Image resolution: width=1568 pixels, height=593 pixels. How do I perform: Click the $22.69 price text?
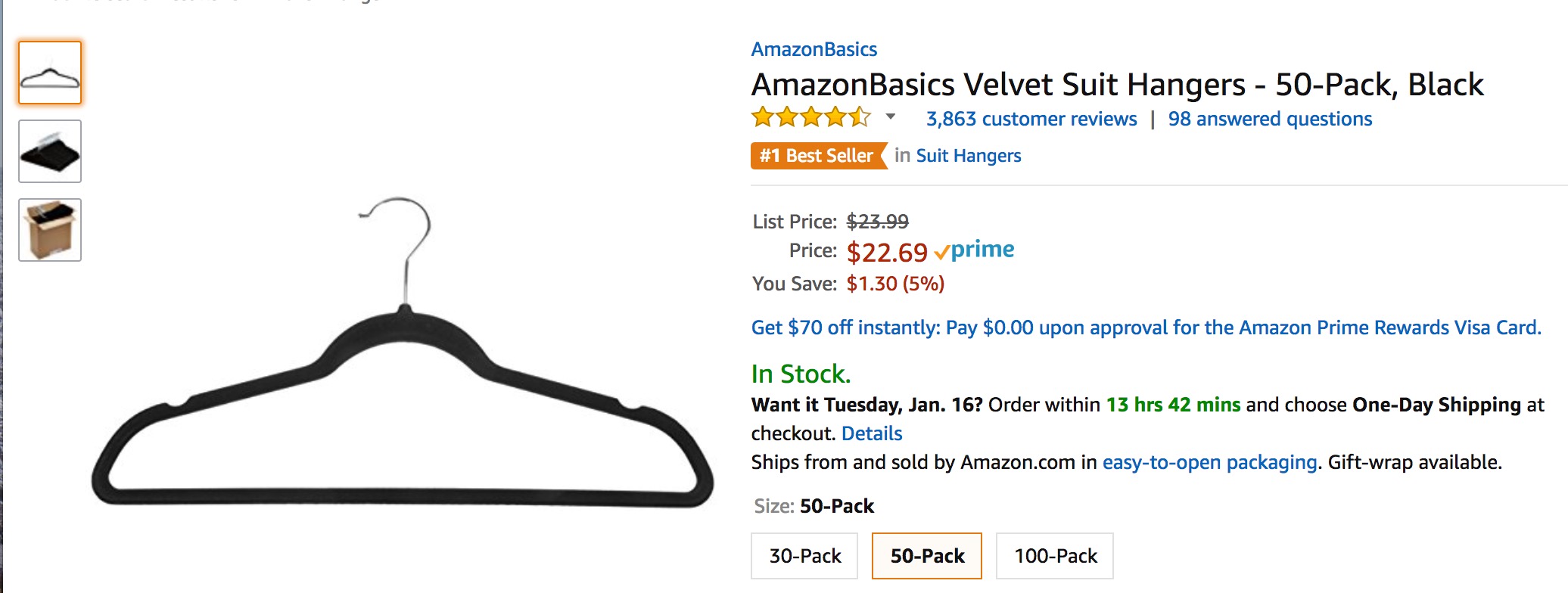(x=886, y=252)
